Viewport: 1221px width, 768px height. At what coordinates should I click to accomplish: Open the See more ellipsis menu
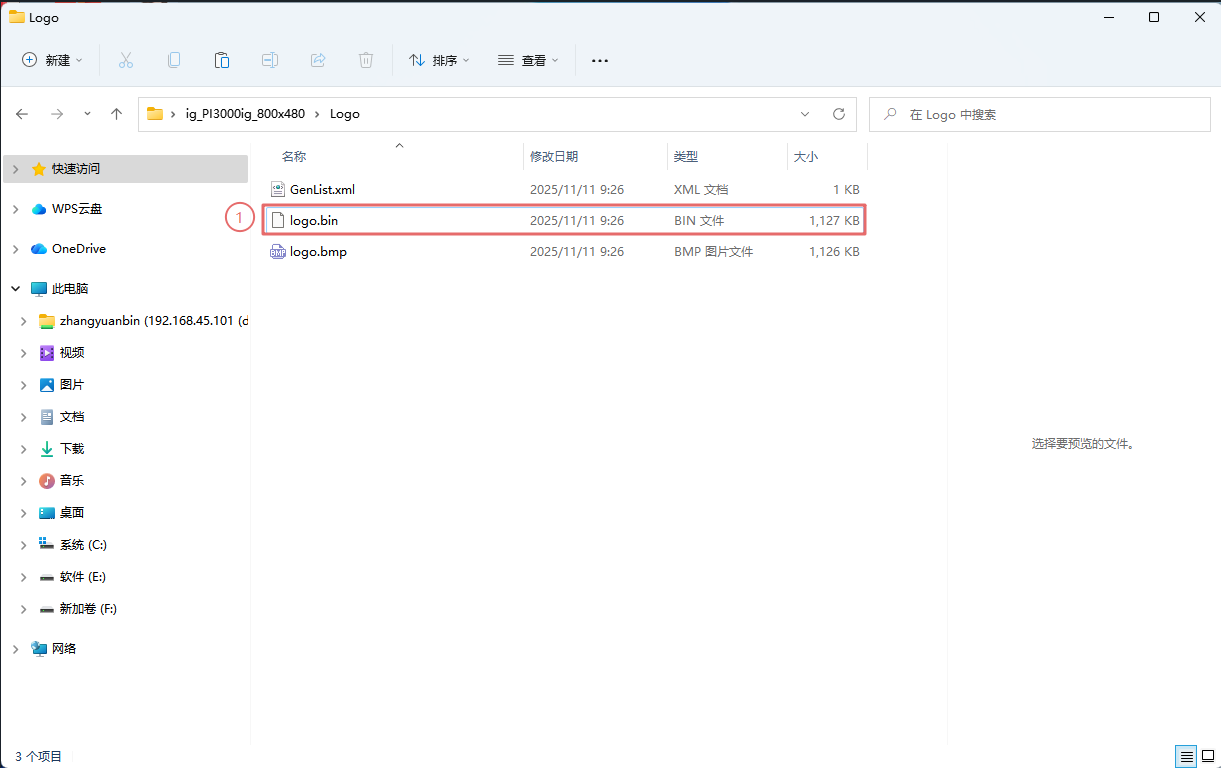pos(600,60)
